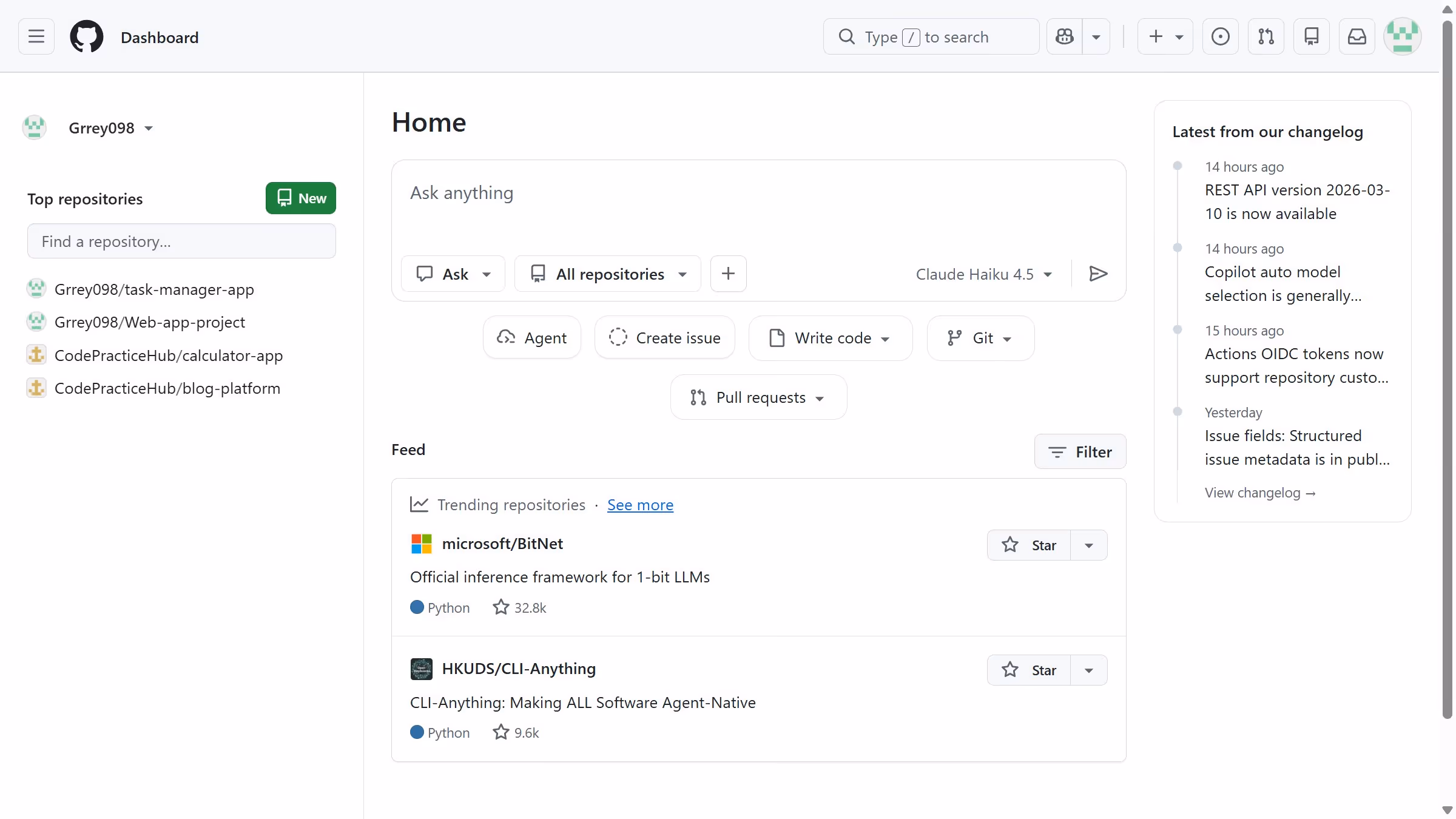Check the notifications inbox icon
The width and height of the screenshot is (1456, 819).
click(1357, 36)
